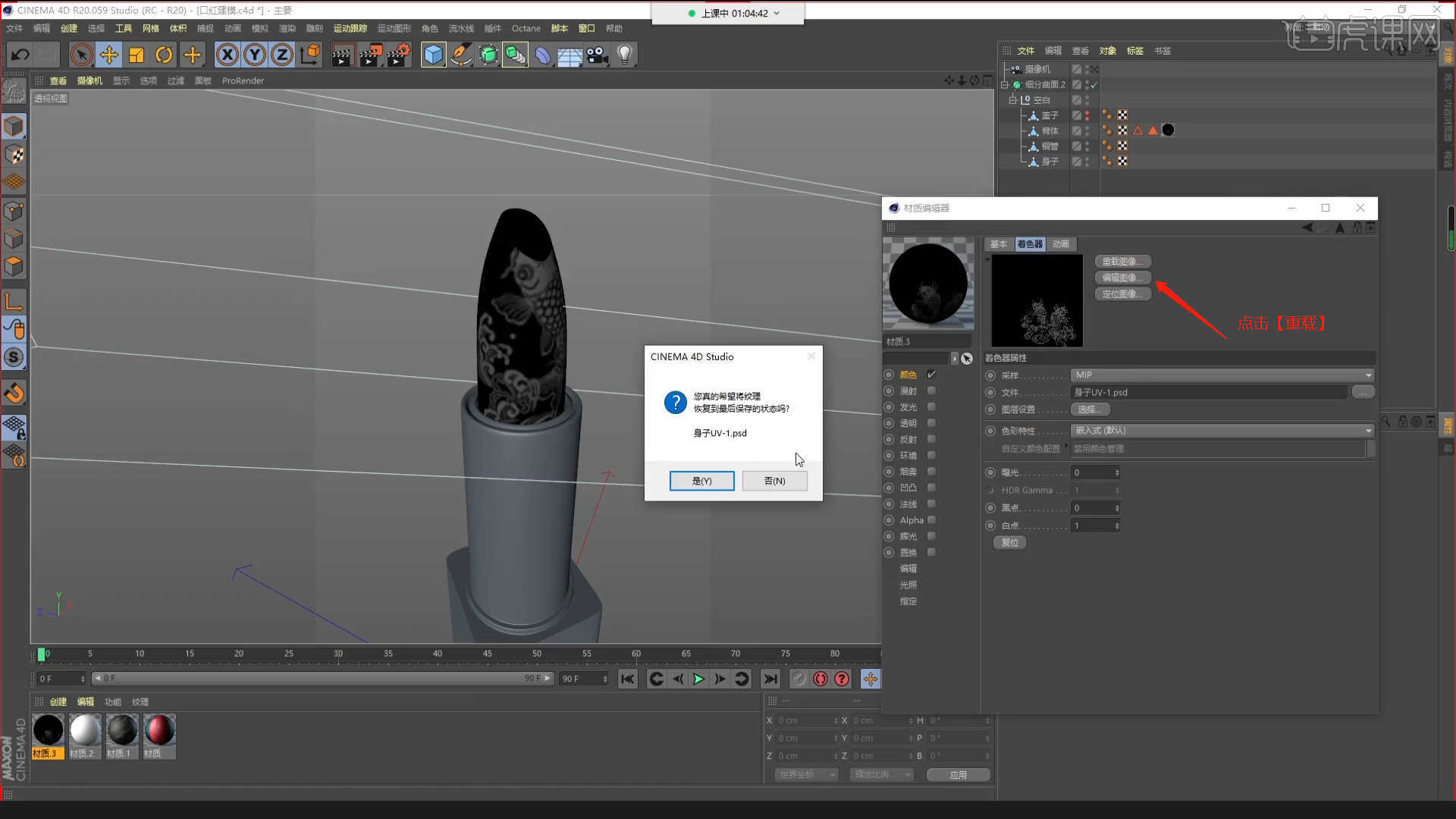The image size is (1456, 819).
Task: Adjust the exposure value stepper
Action: coord(1117,472)
